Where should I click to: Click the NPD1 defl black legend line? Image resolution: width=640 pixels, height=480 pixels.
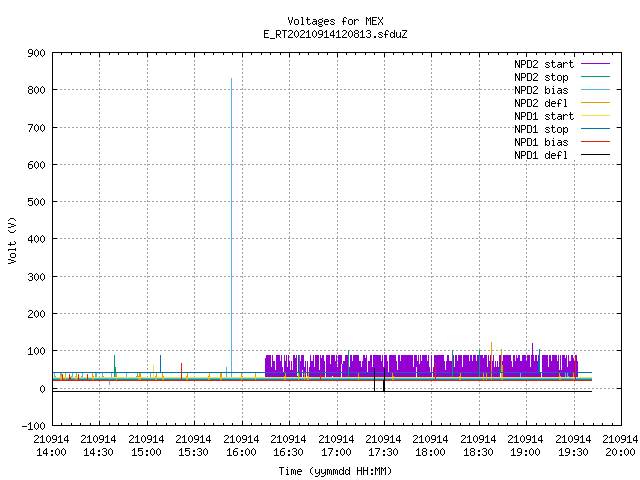(595, 155)
